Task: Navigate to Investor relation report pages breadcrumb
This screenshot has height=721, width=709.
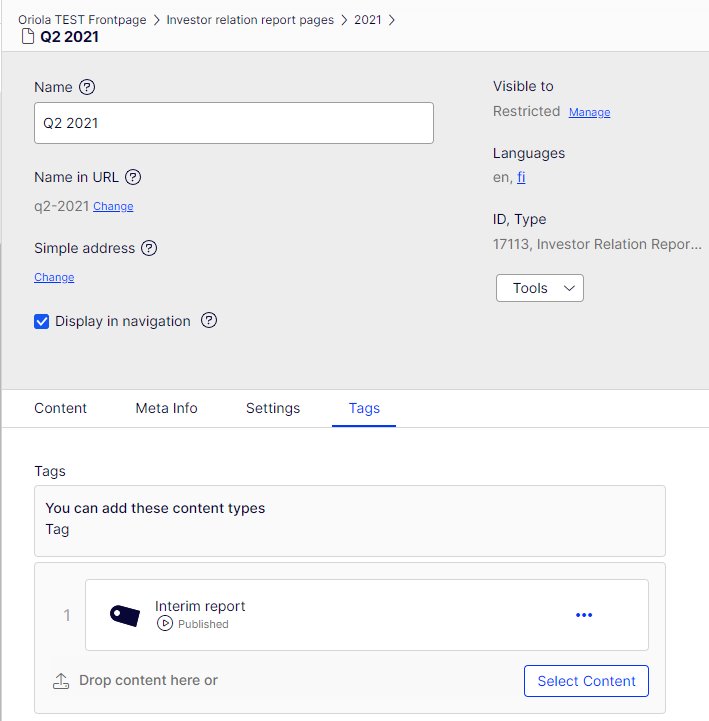Action: [x=250, y=20]
